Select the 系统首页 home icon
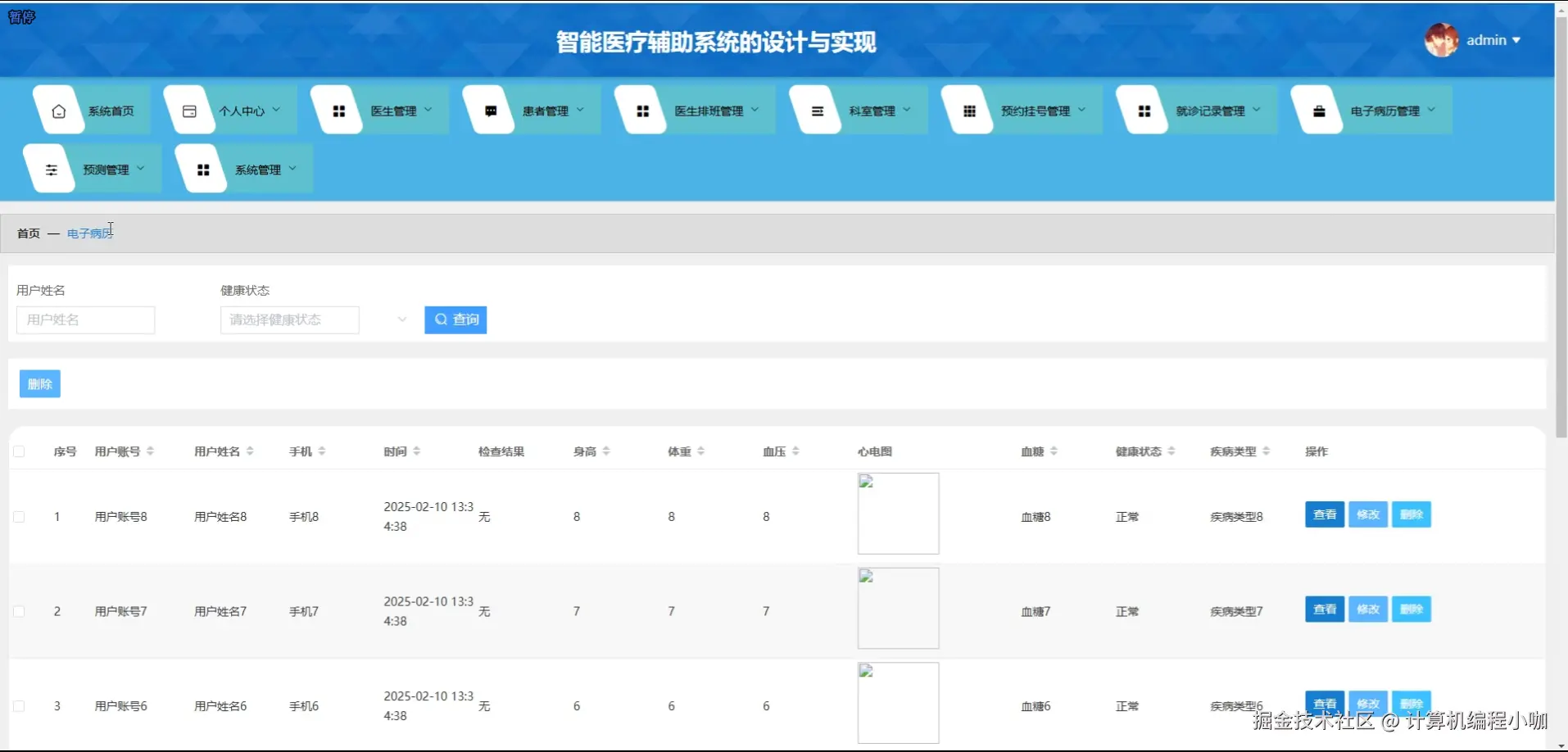Viewport: 1568px width, 752px height. [x=57, y=109]
